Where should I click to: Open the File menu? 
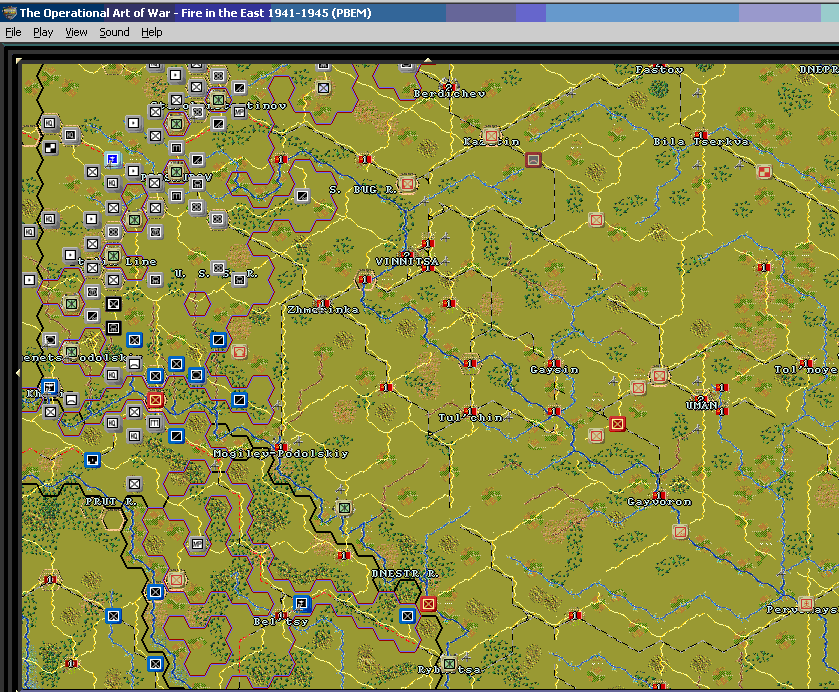13,32
